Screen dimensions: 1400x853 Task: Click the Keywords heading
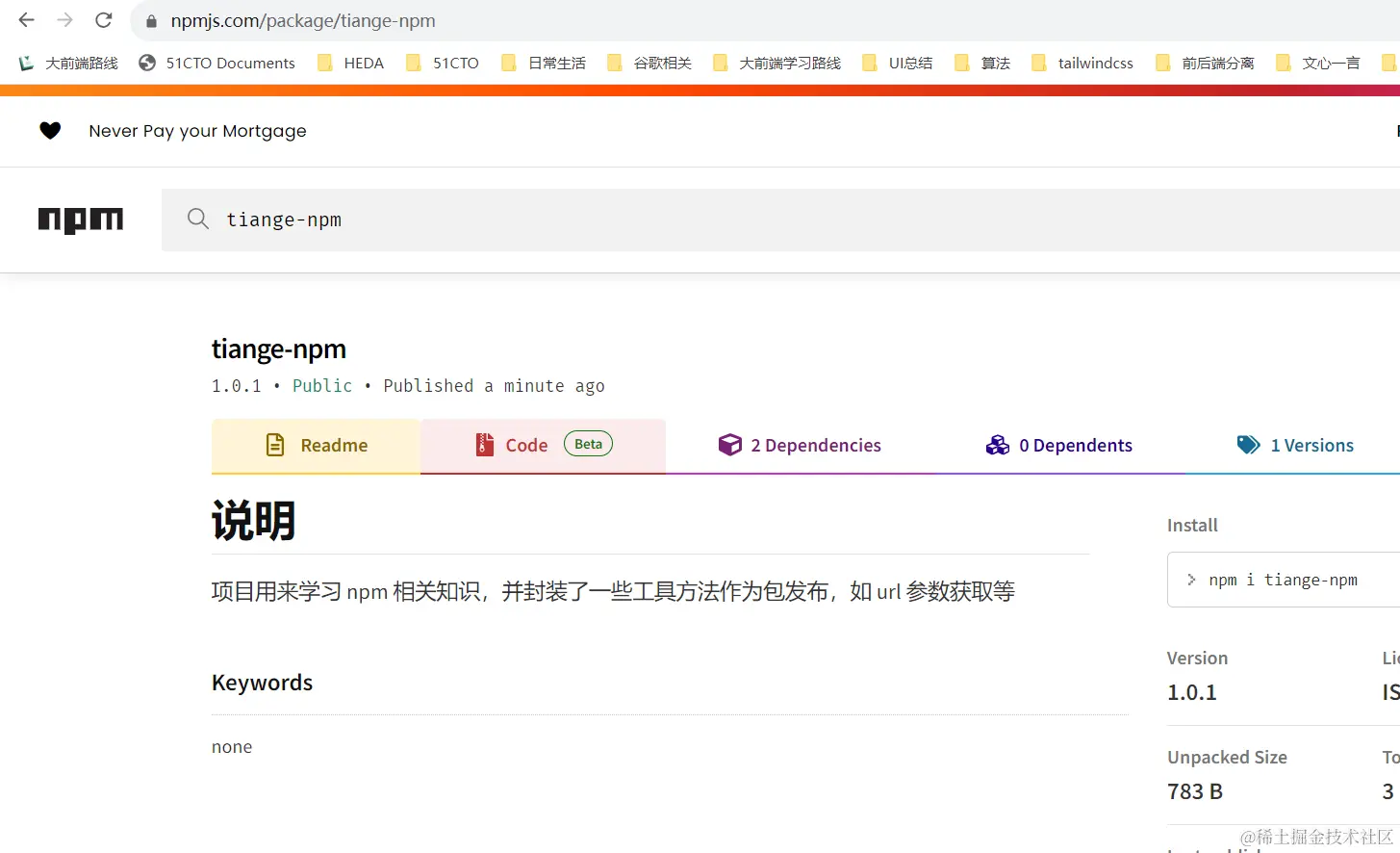pos(263,683)
